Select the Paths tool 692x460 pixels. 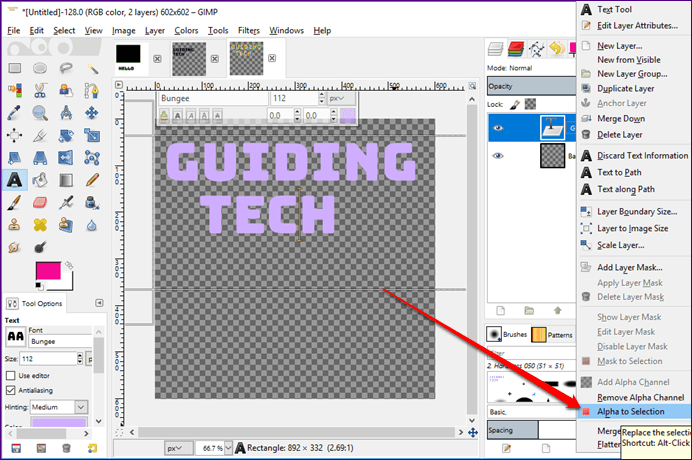pos(92,90)
